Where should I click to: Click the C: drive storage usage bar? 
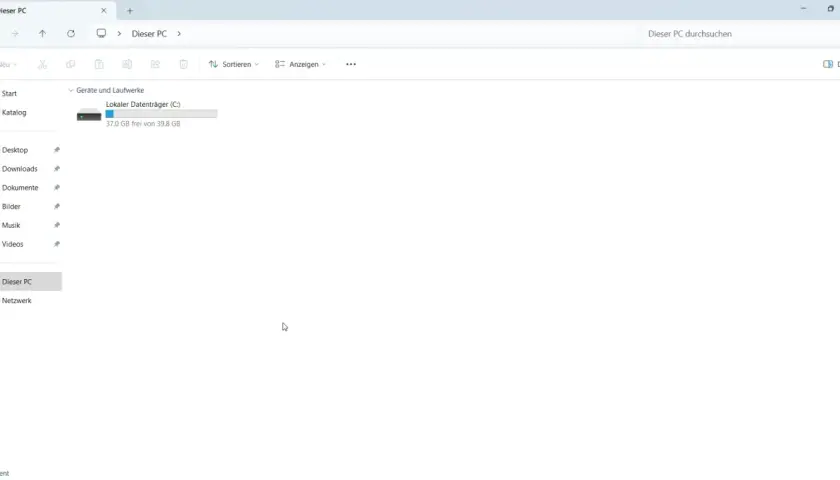point(161,114)
